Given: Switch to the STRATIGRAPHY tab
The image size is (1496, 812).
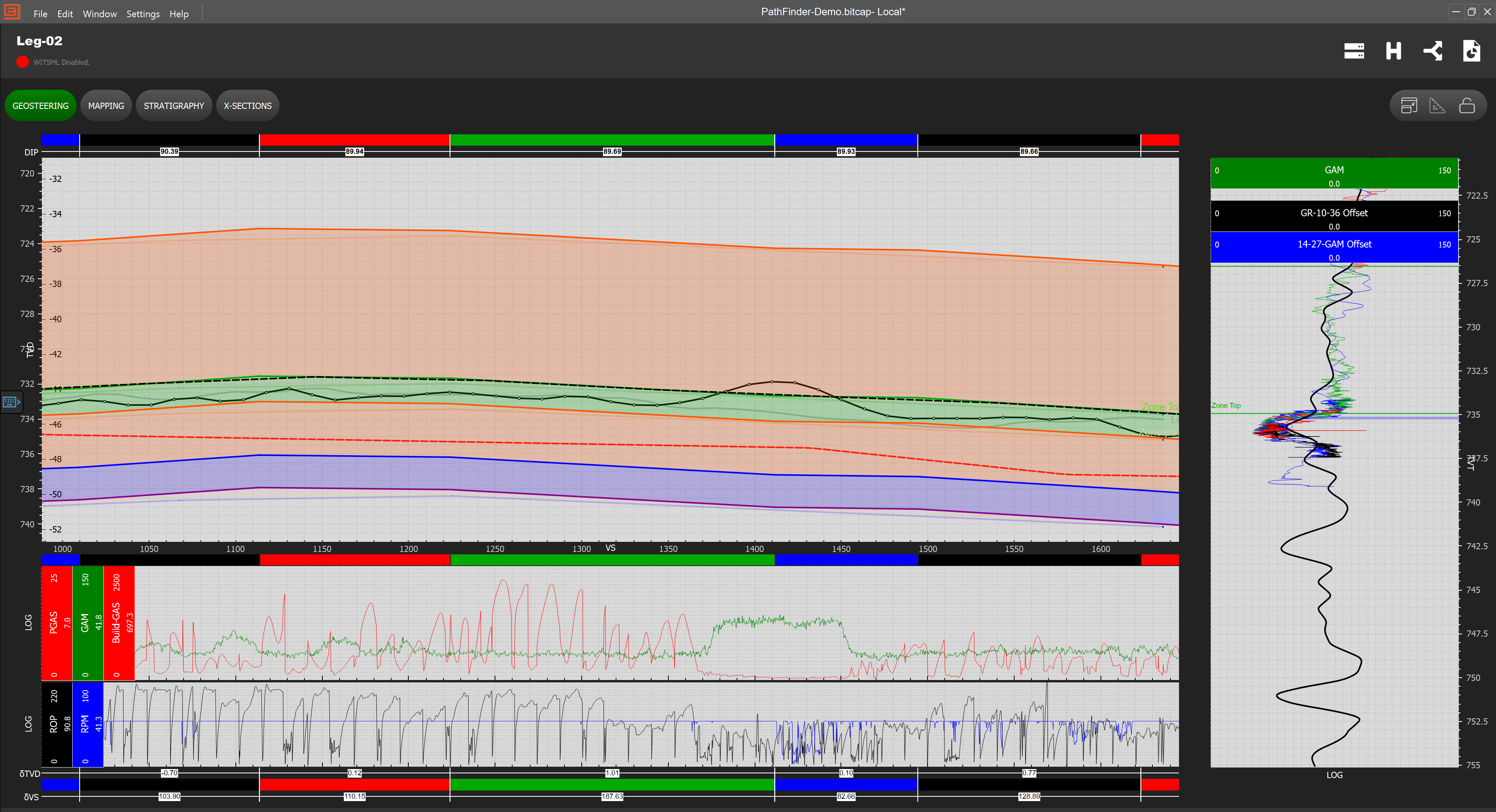Looking at the screenshot, I should point(174,106).
